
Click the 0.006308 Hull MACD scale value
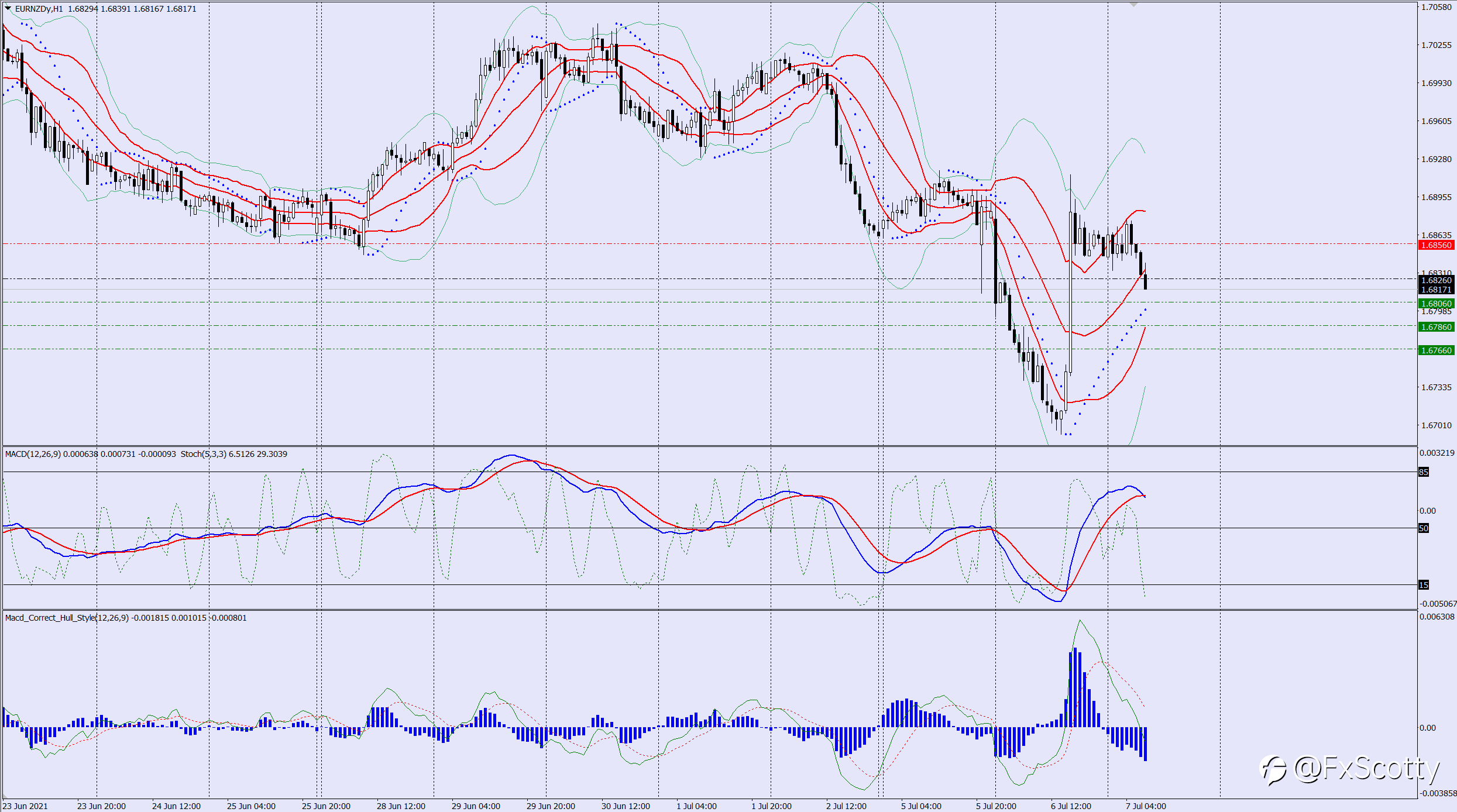[1437, 617]
